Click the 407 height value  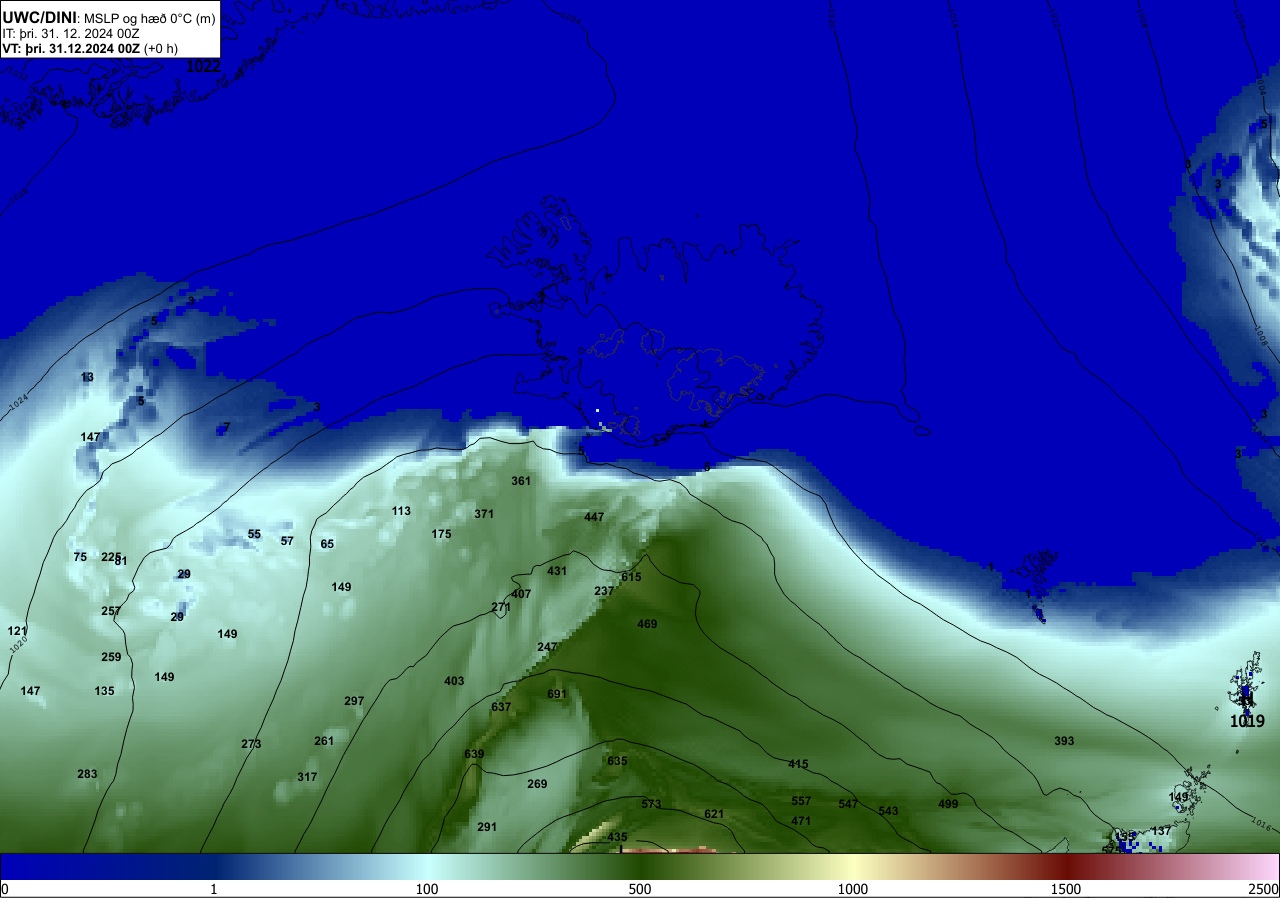click(521, 594)
